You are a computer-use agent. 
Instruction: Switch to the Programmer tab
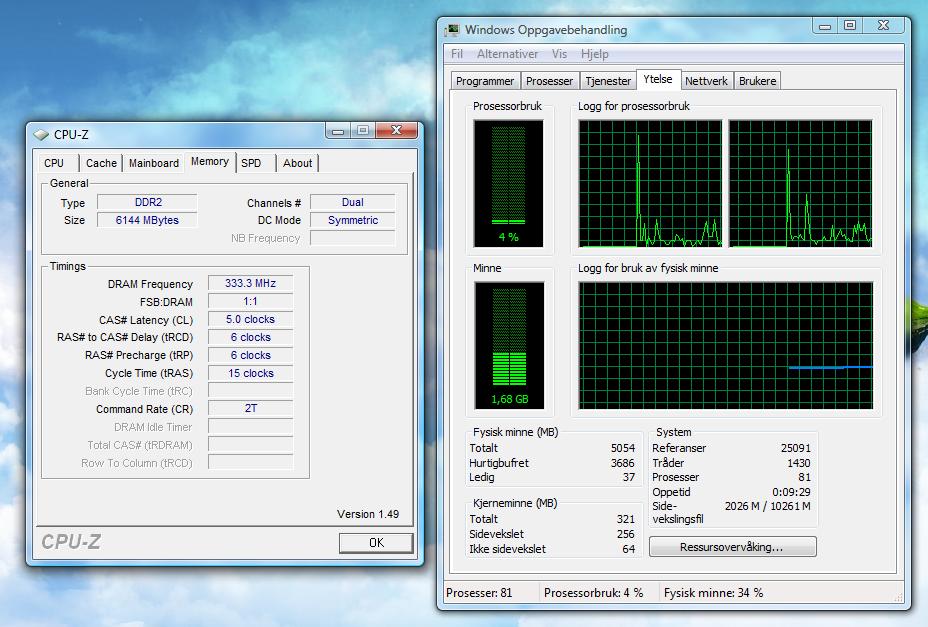pos(485,81)
